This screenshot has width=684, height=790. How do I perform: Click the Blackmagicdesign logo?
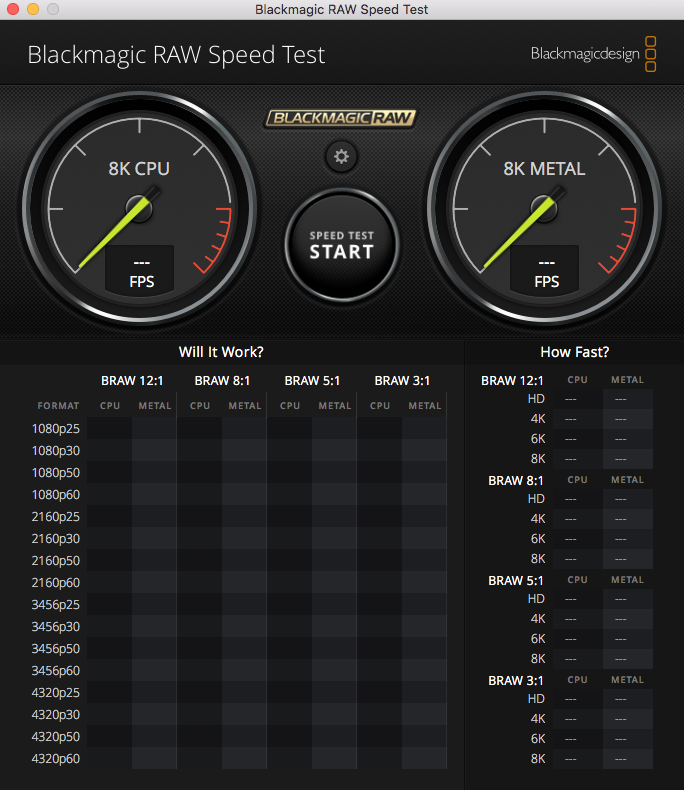click(x=594, y=54)
